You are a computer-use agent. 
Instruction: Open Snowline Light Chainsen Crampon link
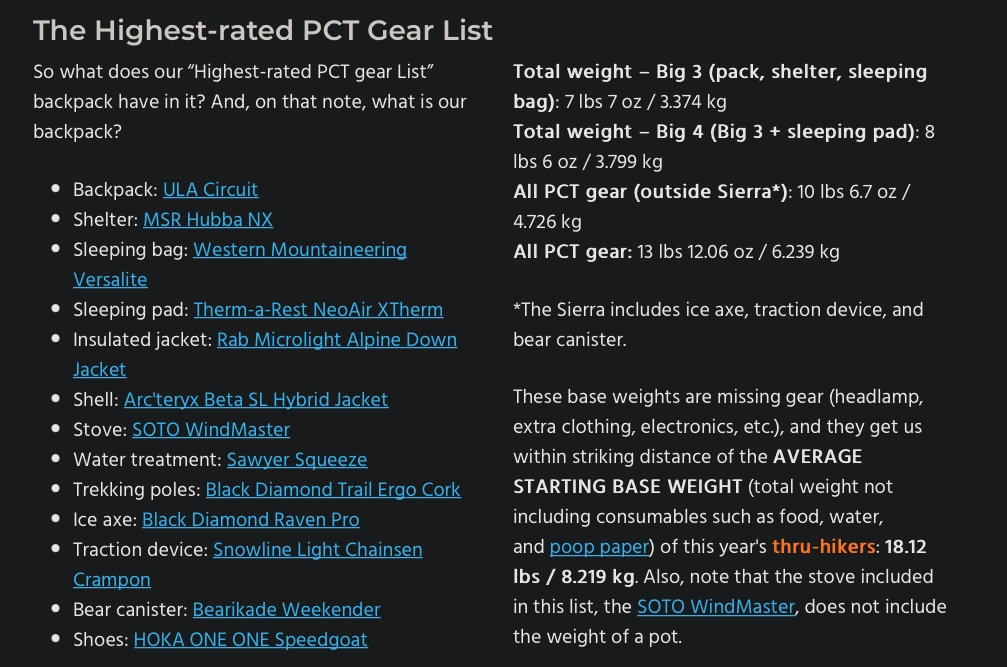click(317, 550)
